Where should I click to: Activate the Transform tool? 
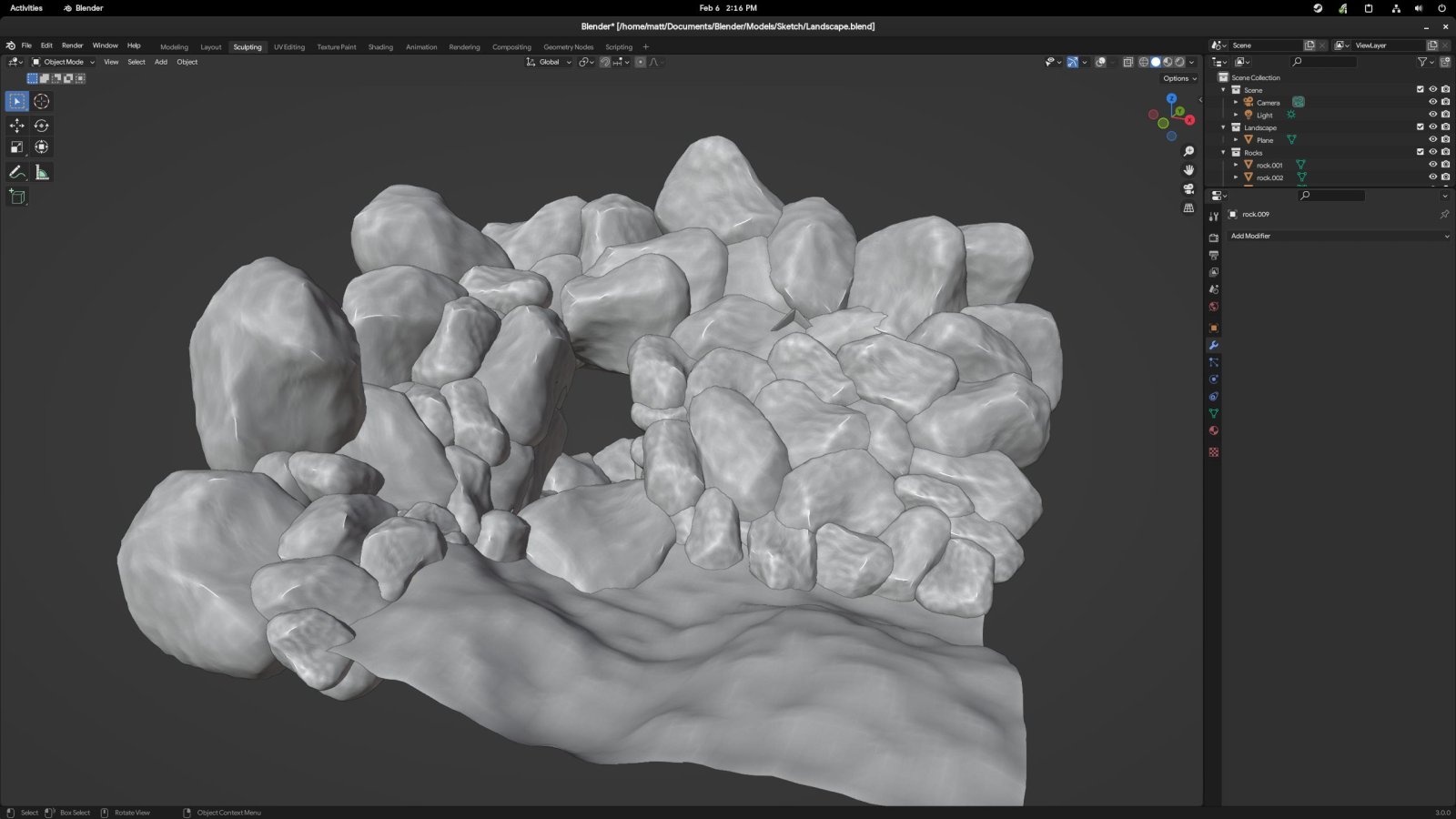(41, 147)
